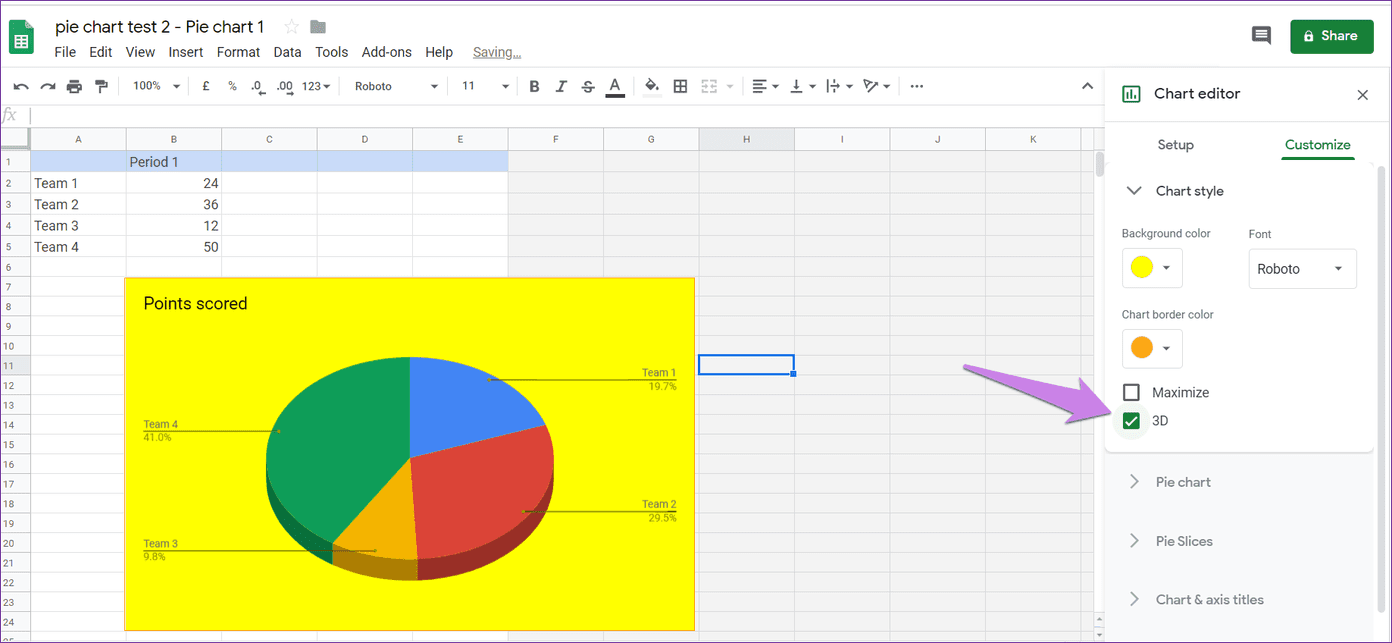Open the Format menu

coord(238,52)
